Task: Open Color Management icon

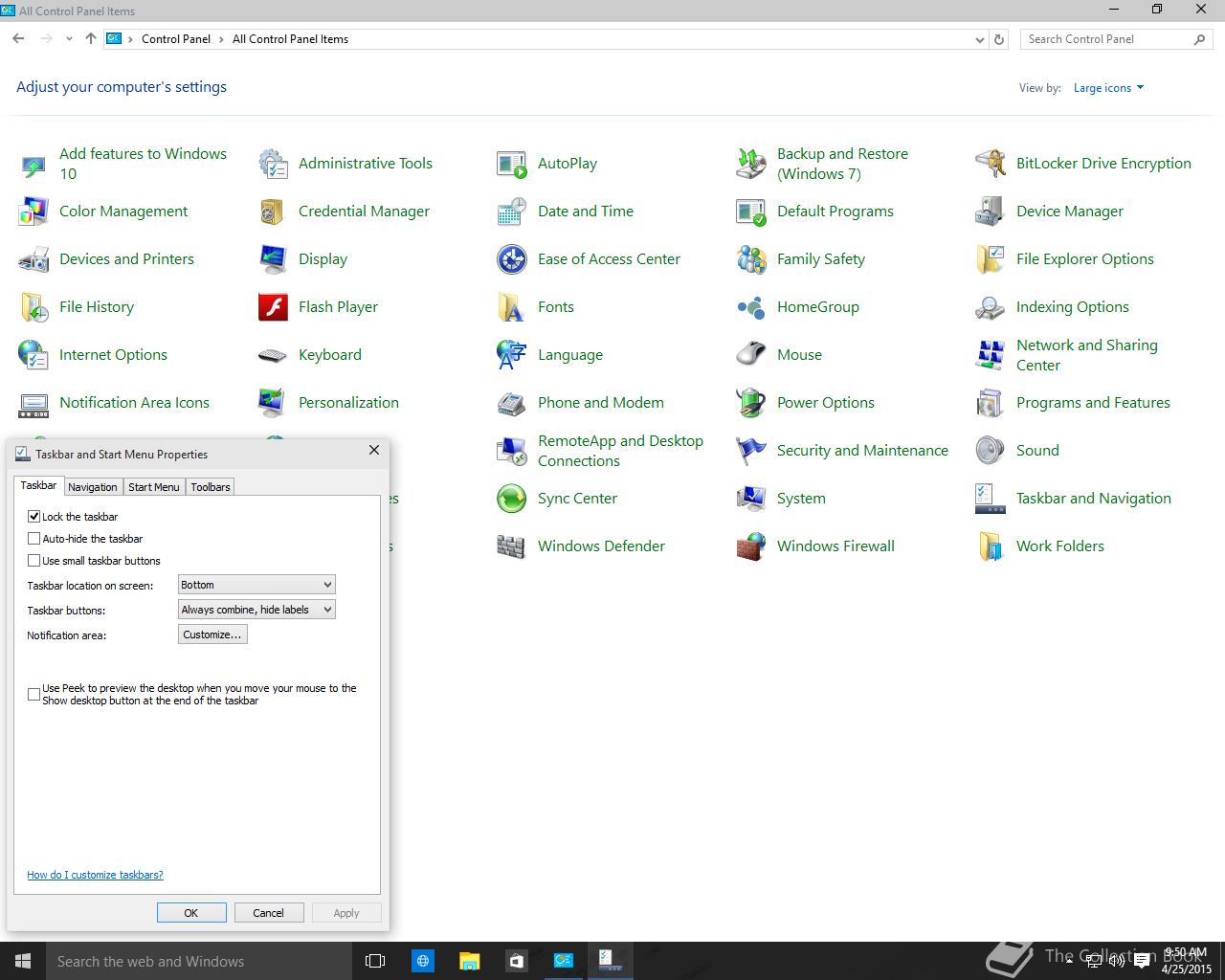Action: 33,212
